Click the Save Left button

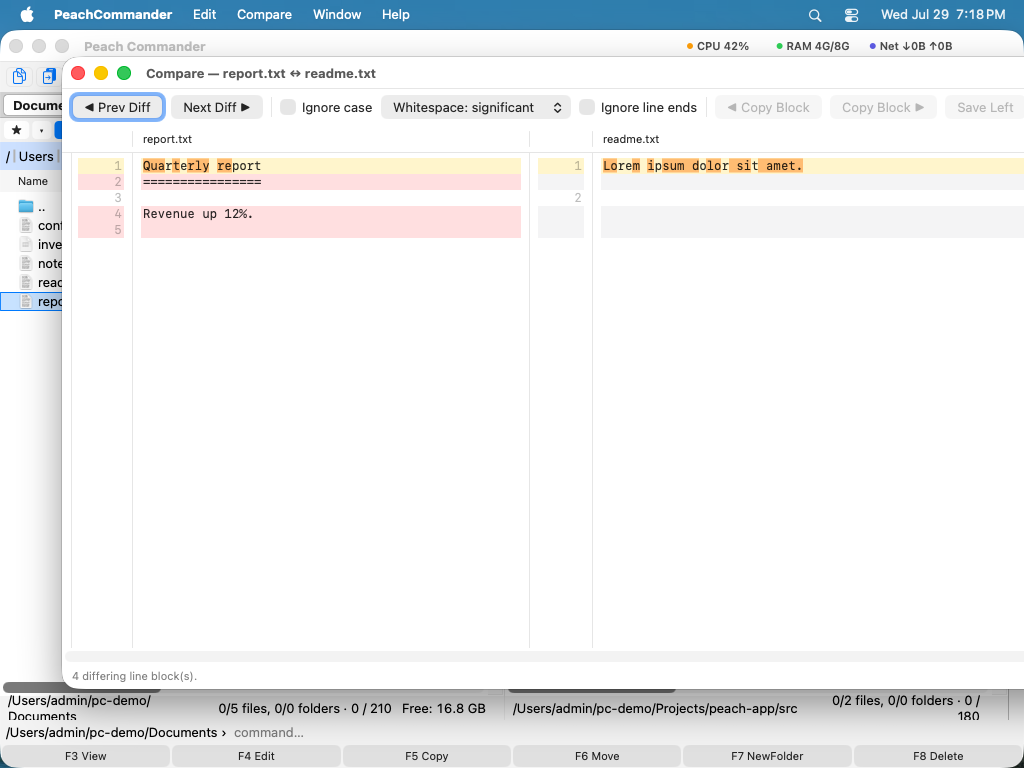pyautogui.click(x=984, y=107)
